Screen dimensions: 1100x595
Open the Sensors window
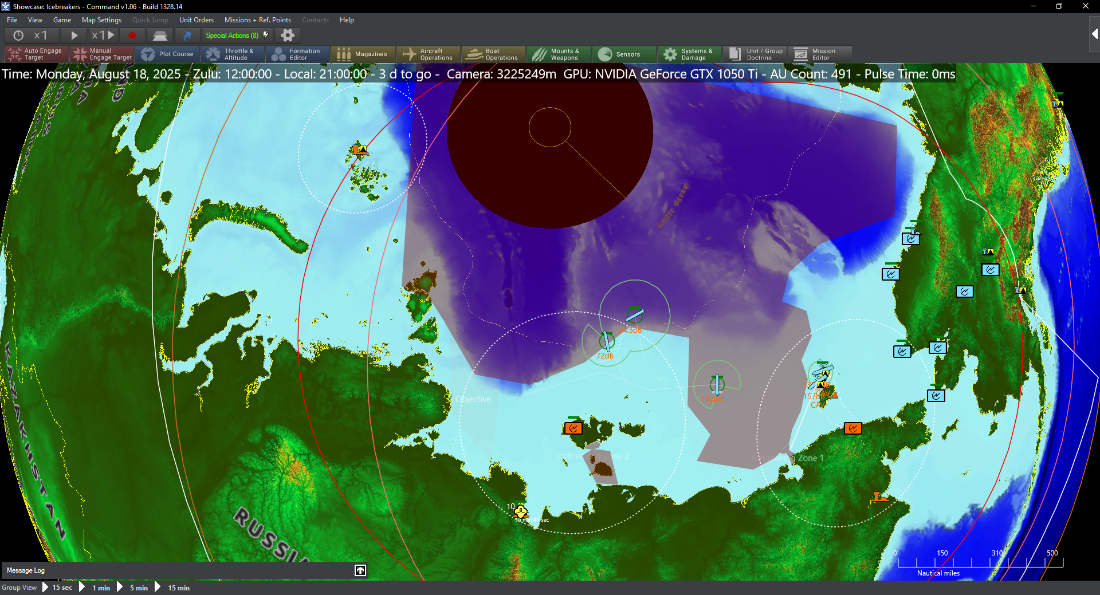[x=624, y=54]
